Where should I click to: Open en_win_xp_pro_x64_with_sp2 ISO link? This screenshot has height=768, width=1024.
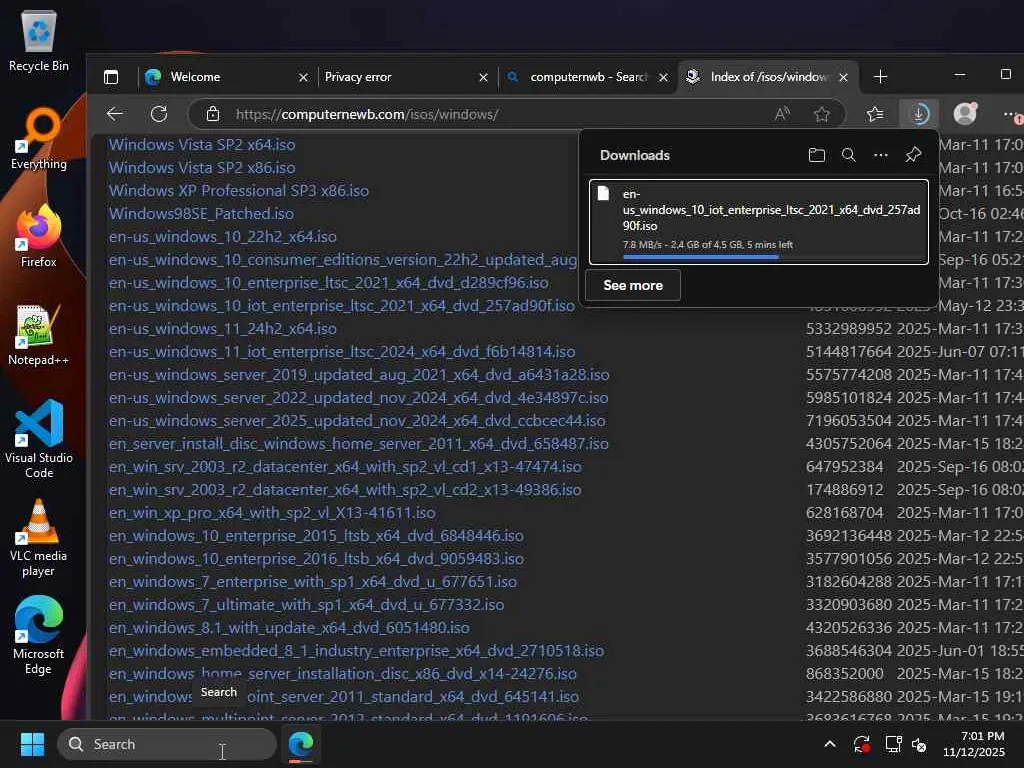[x=272, y=513]
